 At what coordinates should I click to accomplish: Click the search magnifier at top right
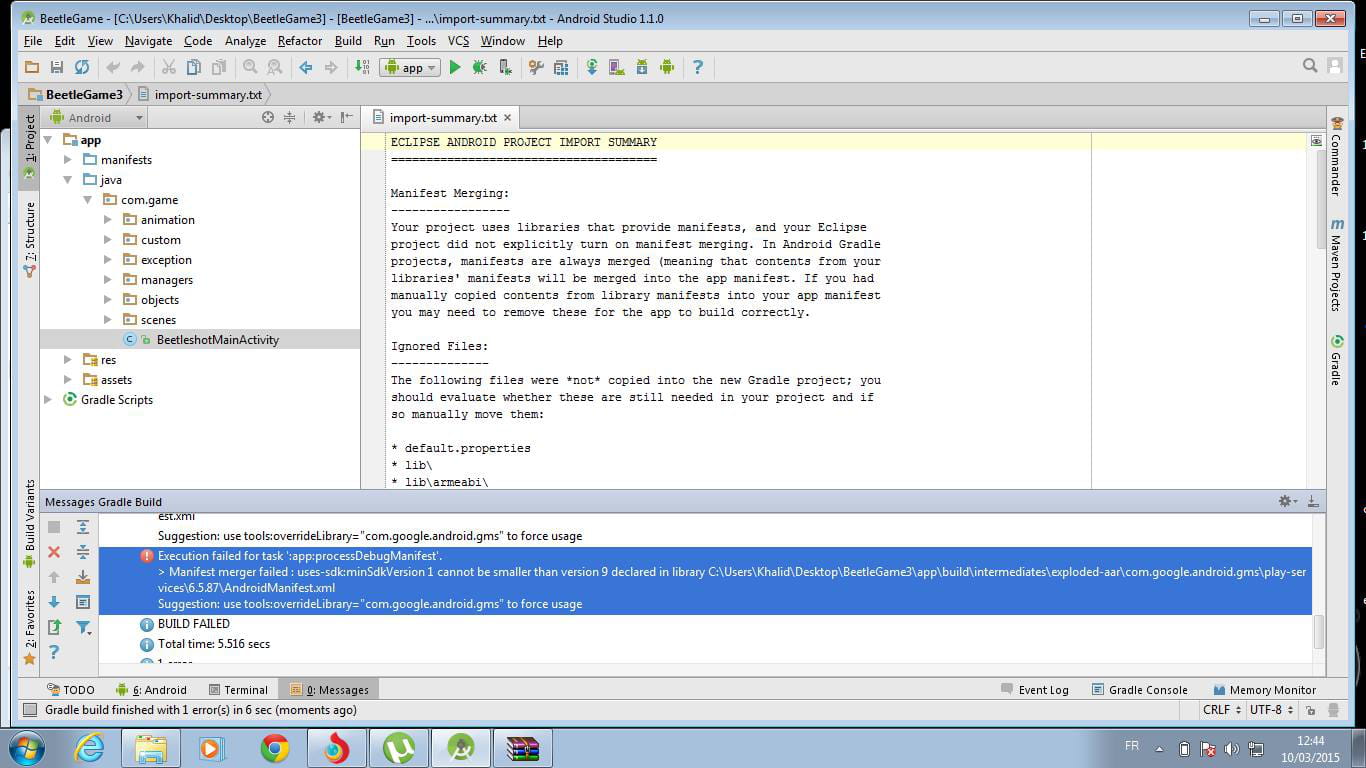click(x=1310, y=66)
